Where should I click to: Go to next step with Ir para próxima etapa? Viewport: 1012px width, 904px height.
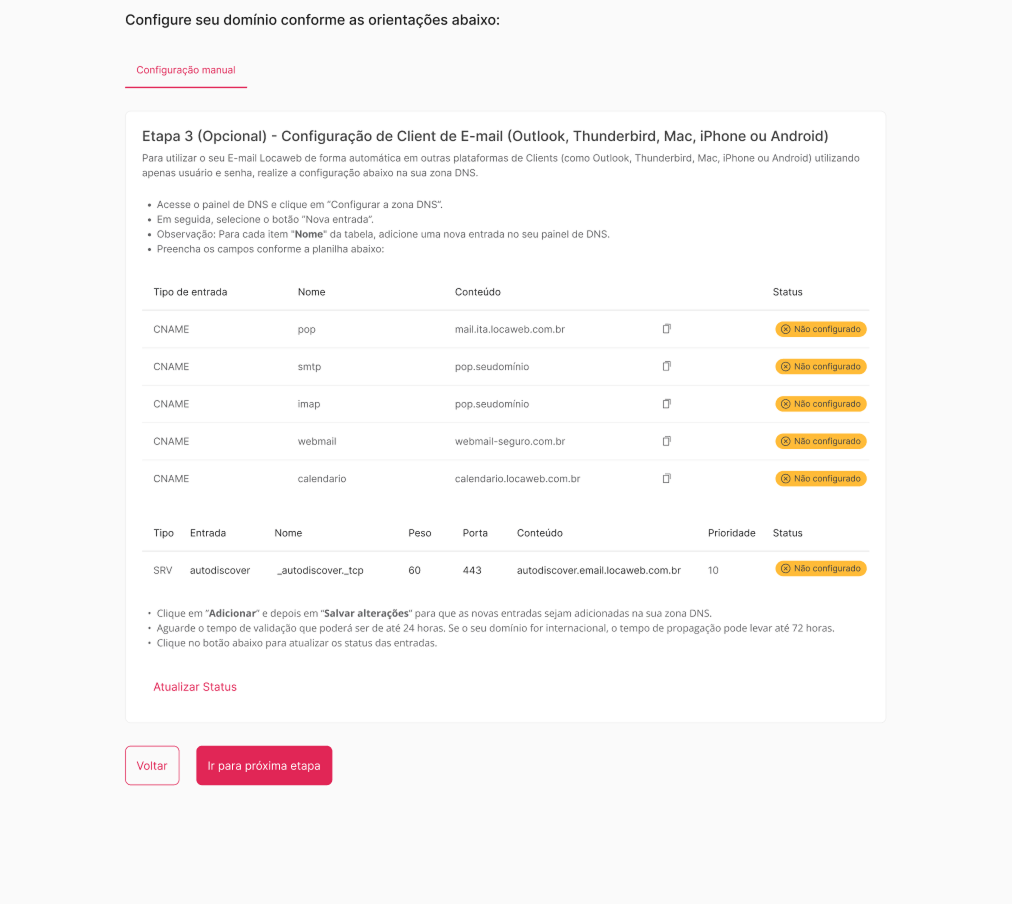pyautogui.click(x=264, y=766)
